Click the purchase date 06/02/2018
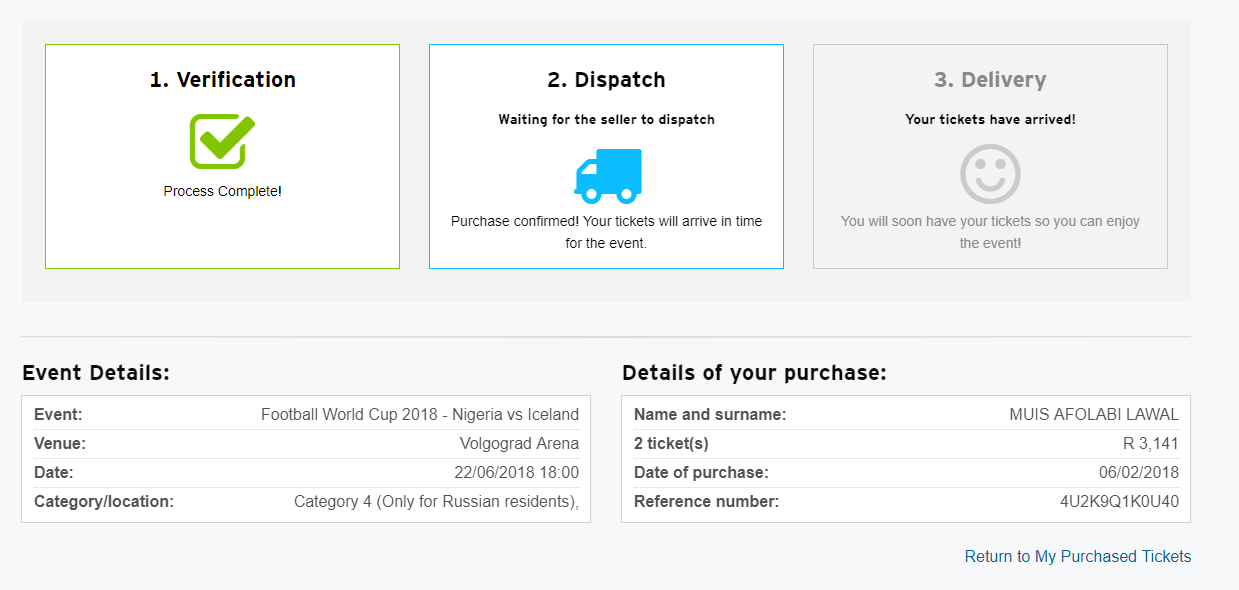This screenshot has width=1239, height=590. pyautogui.click(x=1139, y=473)
